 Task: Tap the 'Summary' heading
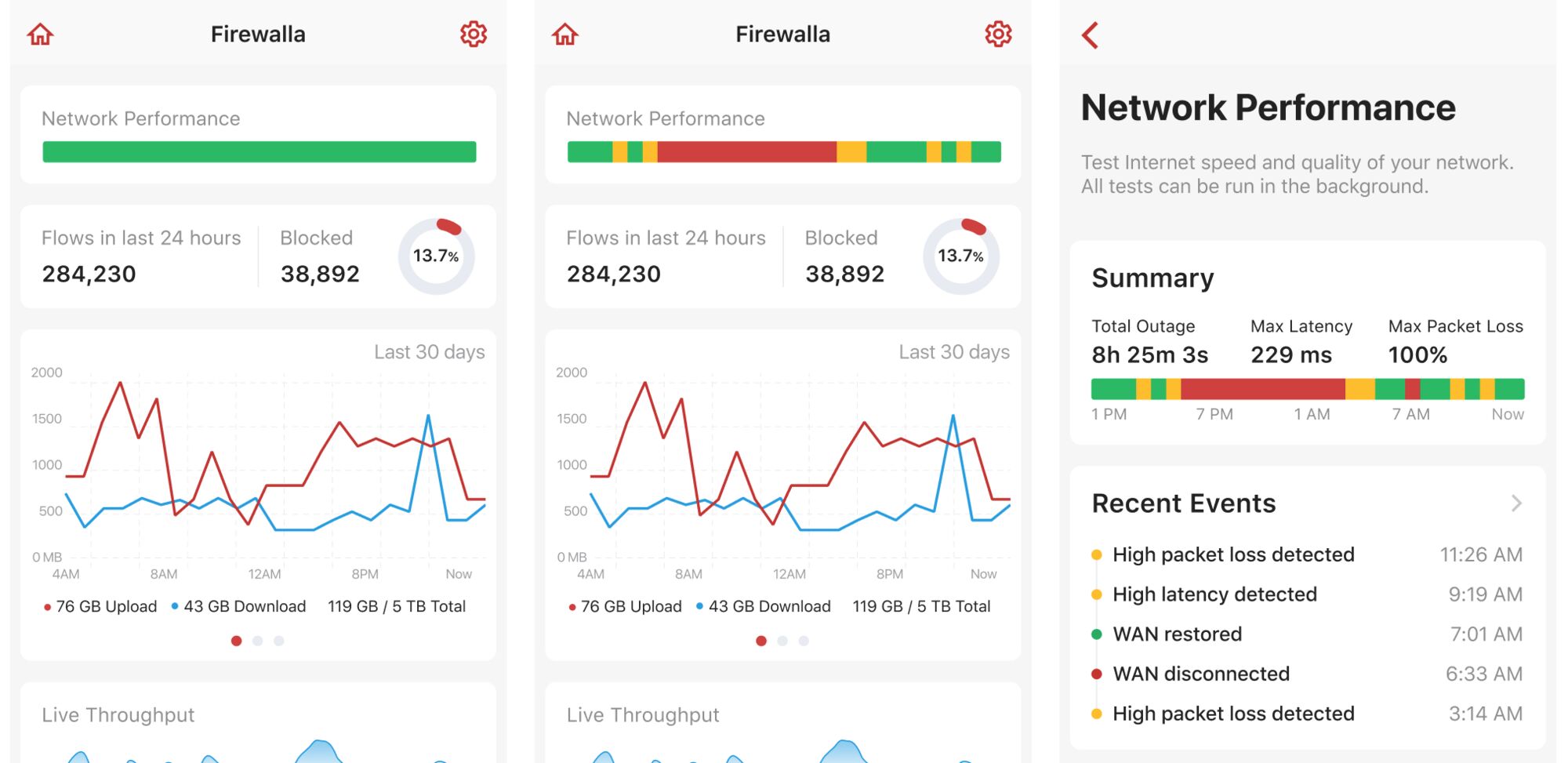coord(1152,278)
